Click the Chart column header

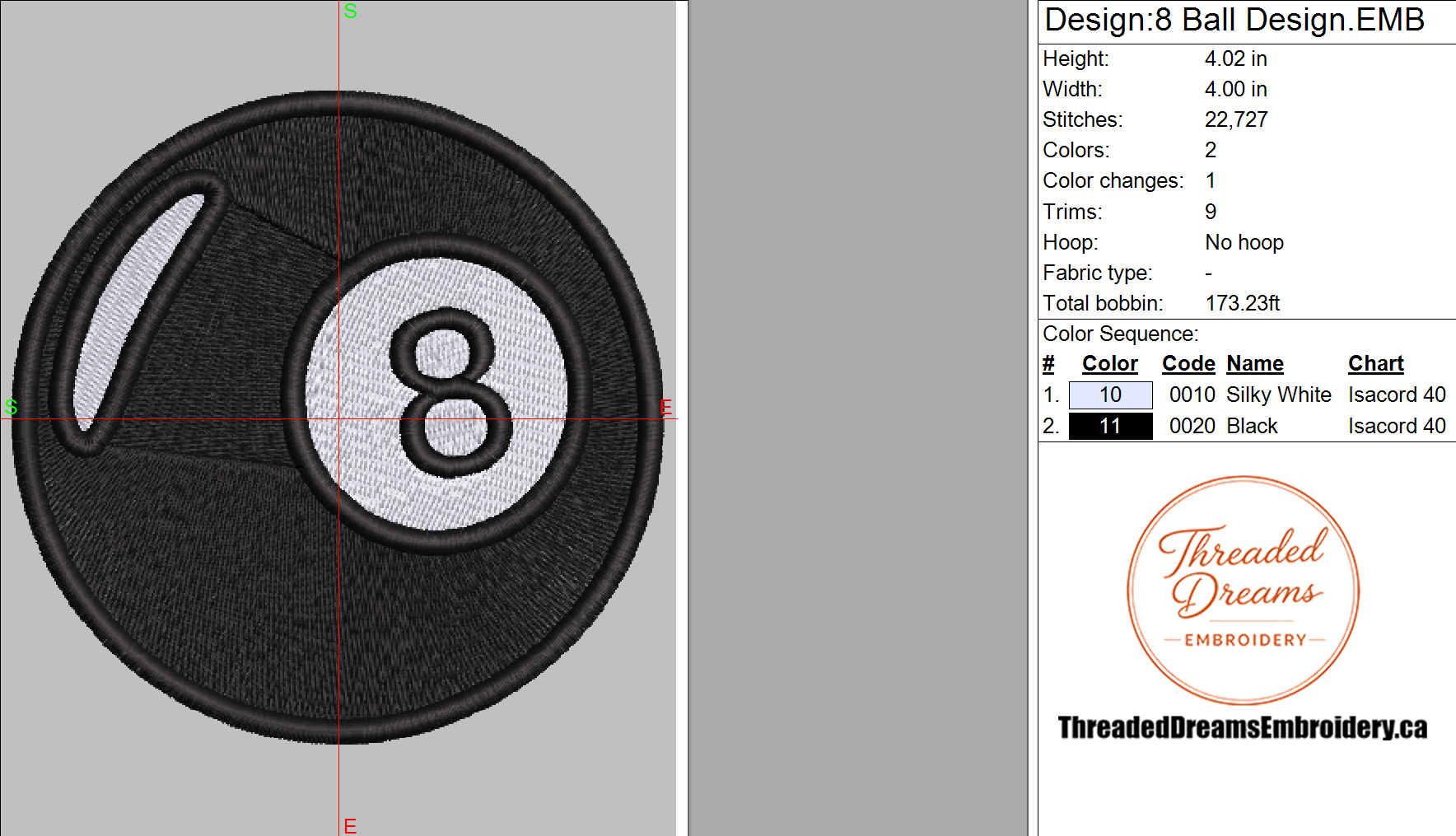point(1375,364)
